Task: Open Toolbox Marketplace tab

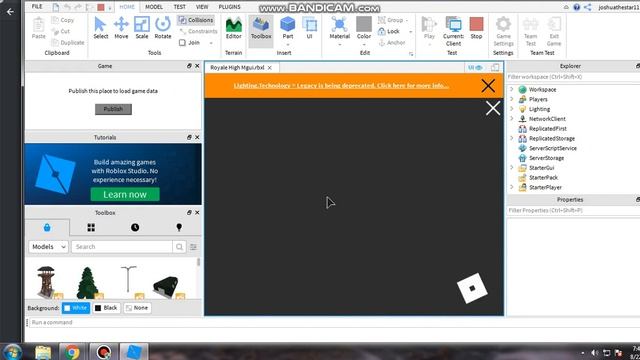Action: click(x=47, y=227)
